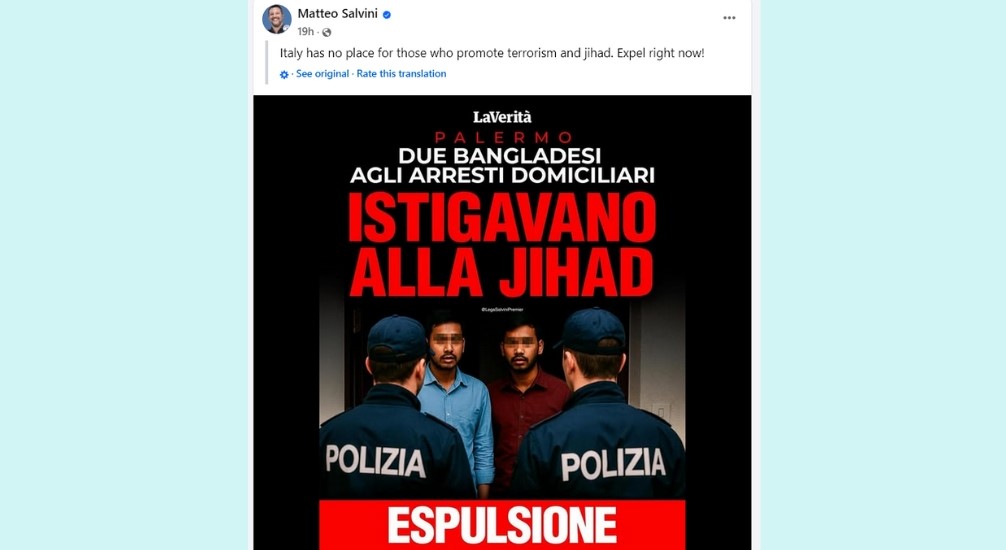Click the red ESPULSIONE banner
The height and width of the screenshot is (550, 1006).
502,525
